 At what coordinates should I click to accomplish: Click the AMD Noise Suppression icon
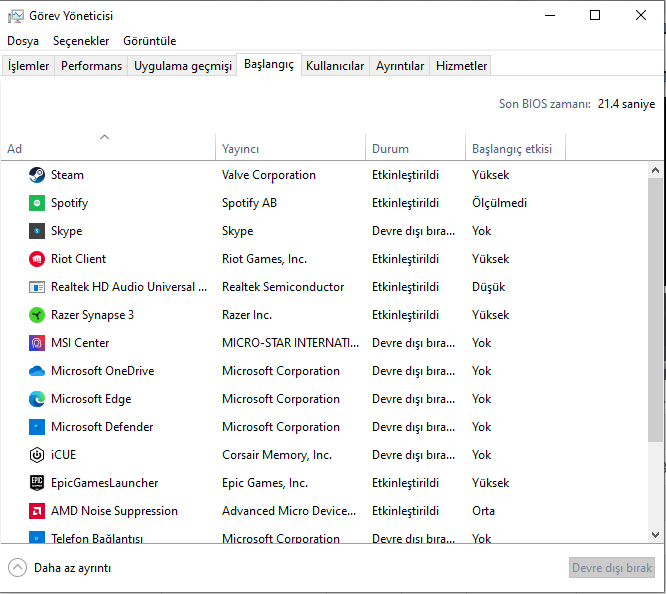click(37, 511)
